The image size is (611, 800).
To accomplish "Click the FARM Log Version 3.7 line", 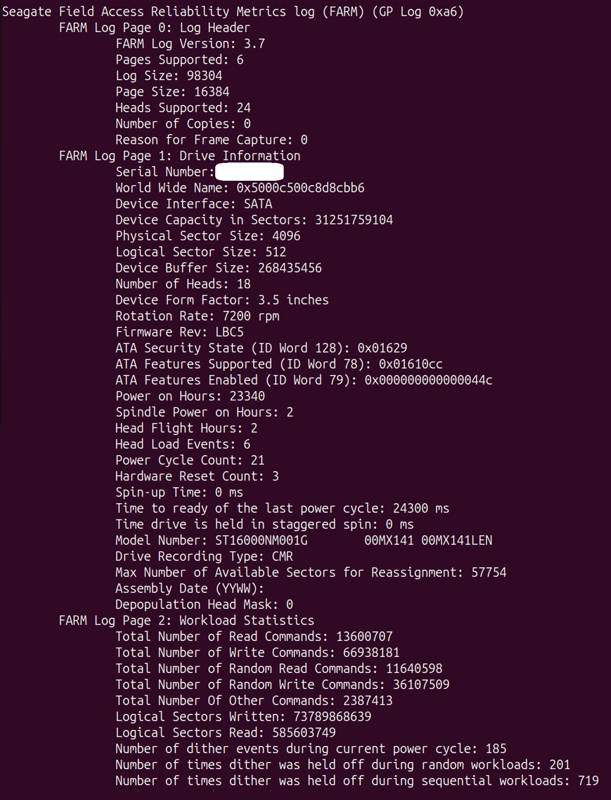I will [x=190, y=44].
